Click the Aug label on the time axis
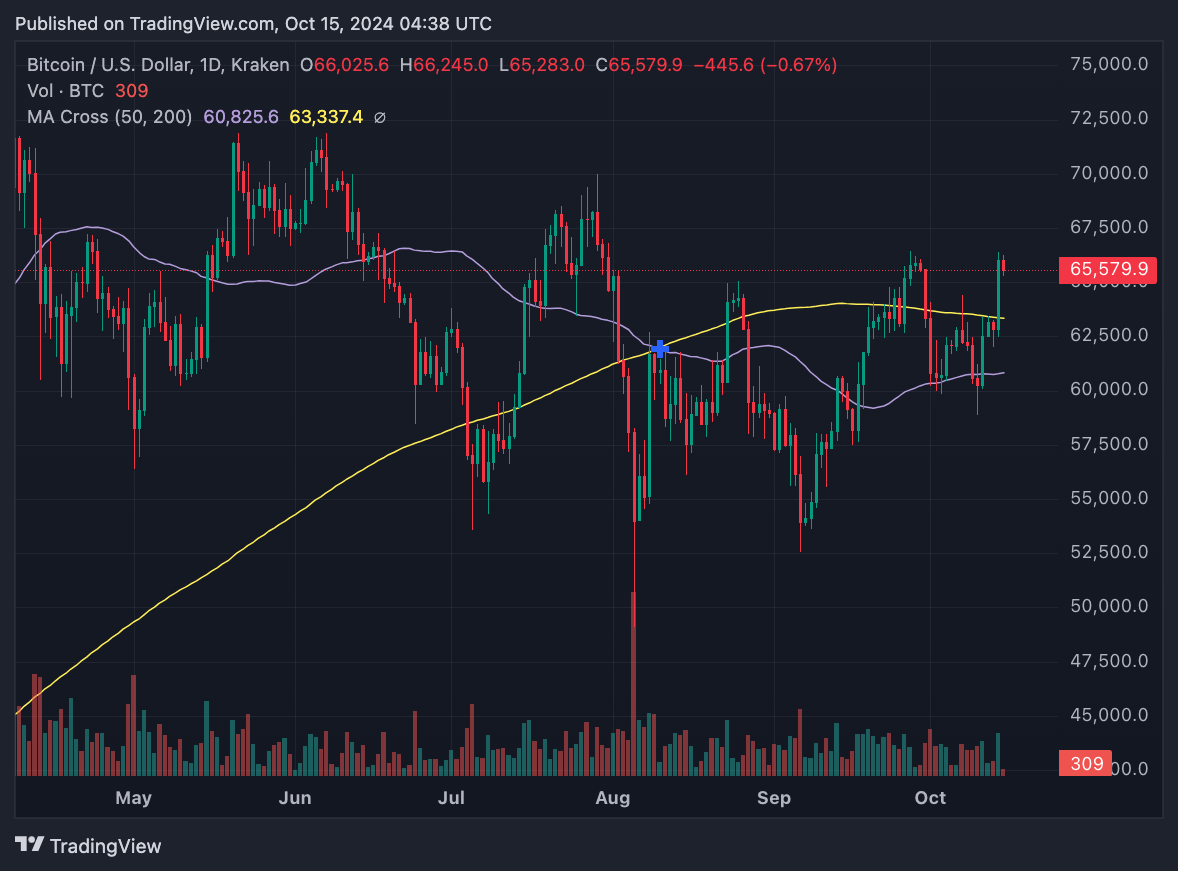 click(x=612, y=798)
